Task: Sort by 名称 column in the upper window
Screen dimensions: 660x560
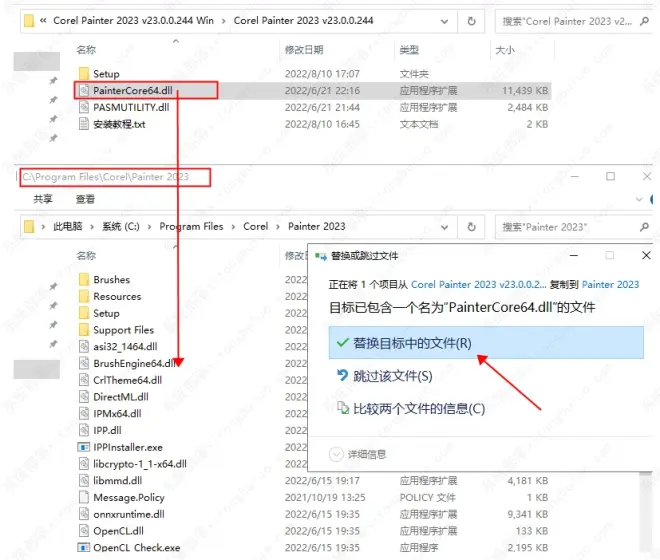Action: (x=86, y=50)
